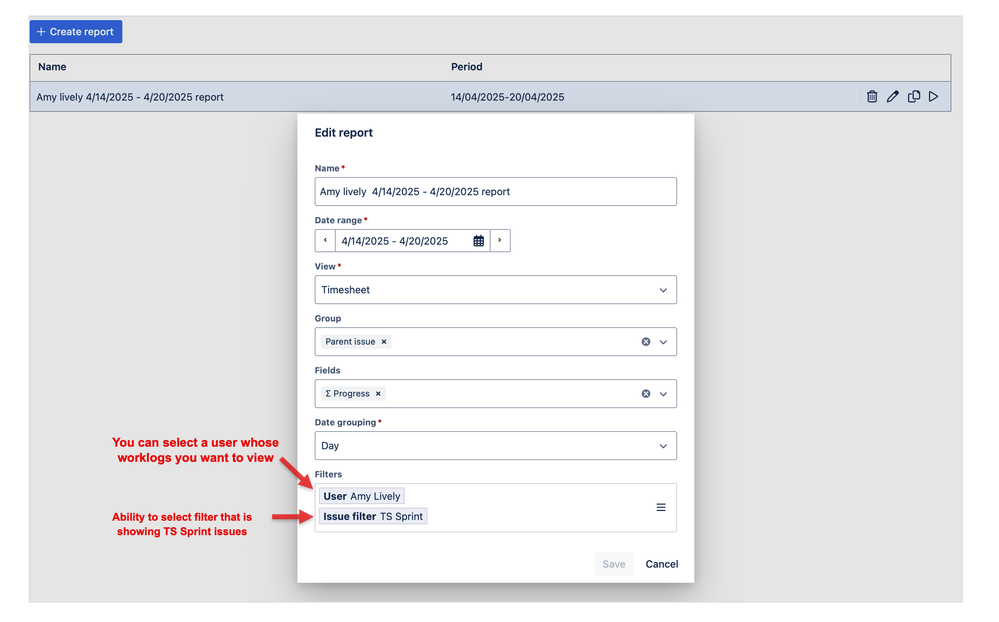Select the User Amy Lively filter chip

362,496
